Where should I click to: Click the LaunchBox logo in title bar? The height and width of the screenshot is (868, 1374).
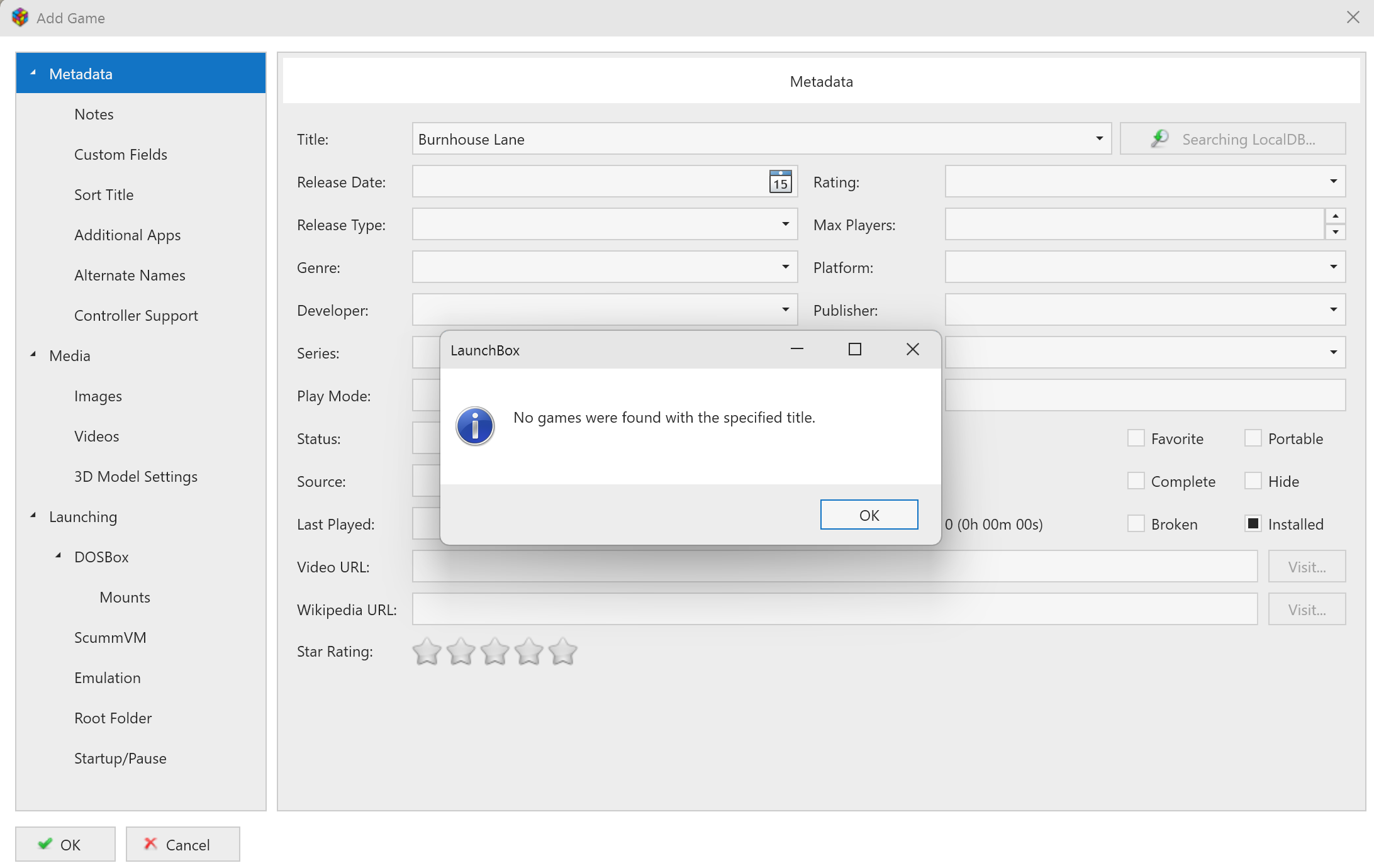tap(20, 18)
